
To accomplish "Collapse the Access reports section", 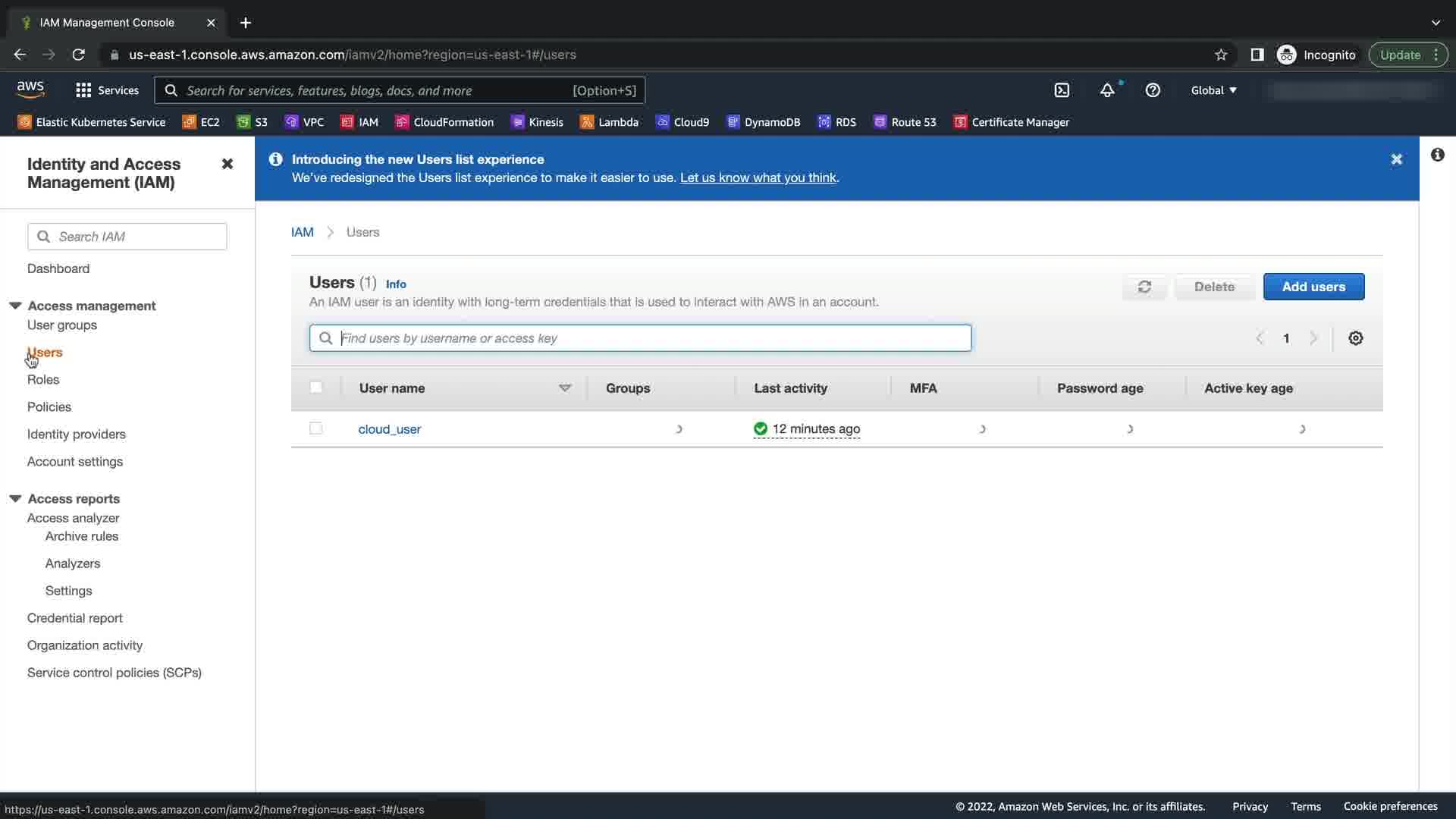I will (x=15, y=498).
